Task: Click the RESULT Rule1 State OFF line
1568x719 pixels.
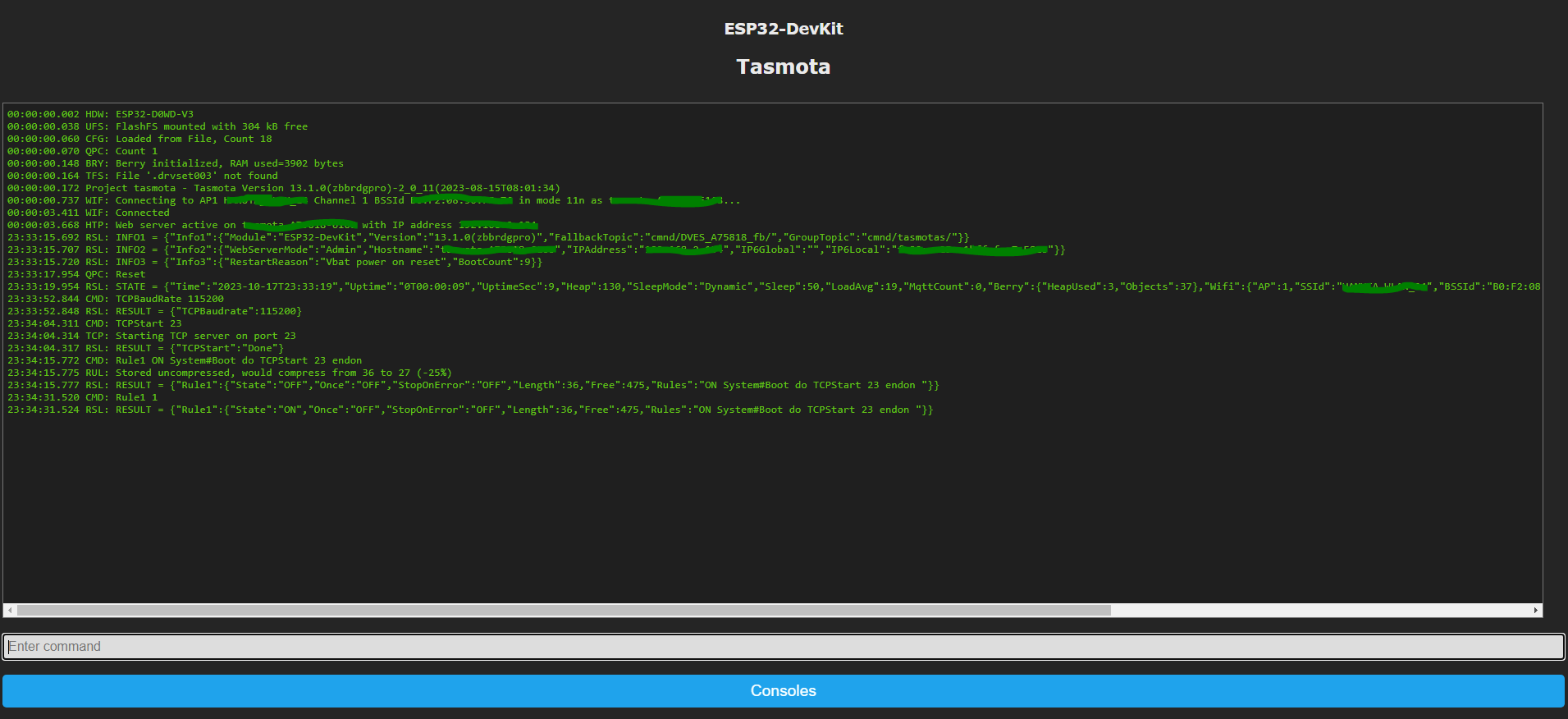Action: click(473, 385)
